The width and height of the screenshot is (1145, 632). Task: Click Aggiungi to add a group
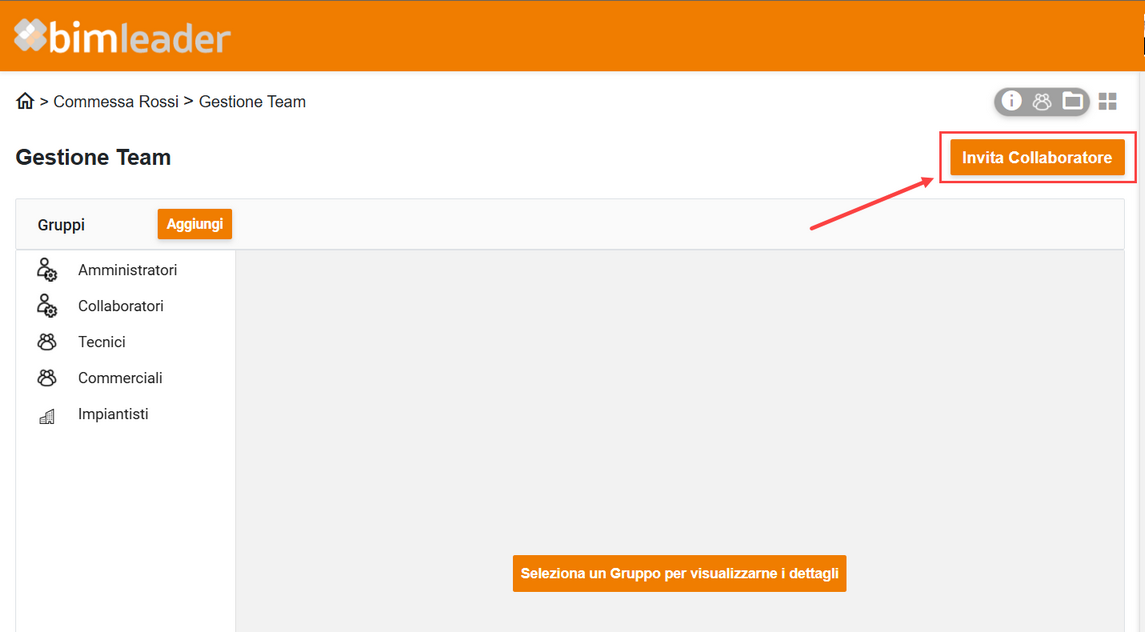coord(195,224)
